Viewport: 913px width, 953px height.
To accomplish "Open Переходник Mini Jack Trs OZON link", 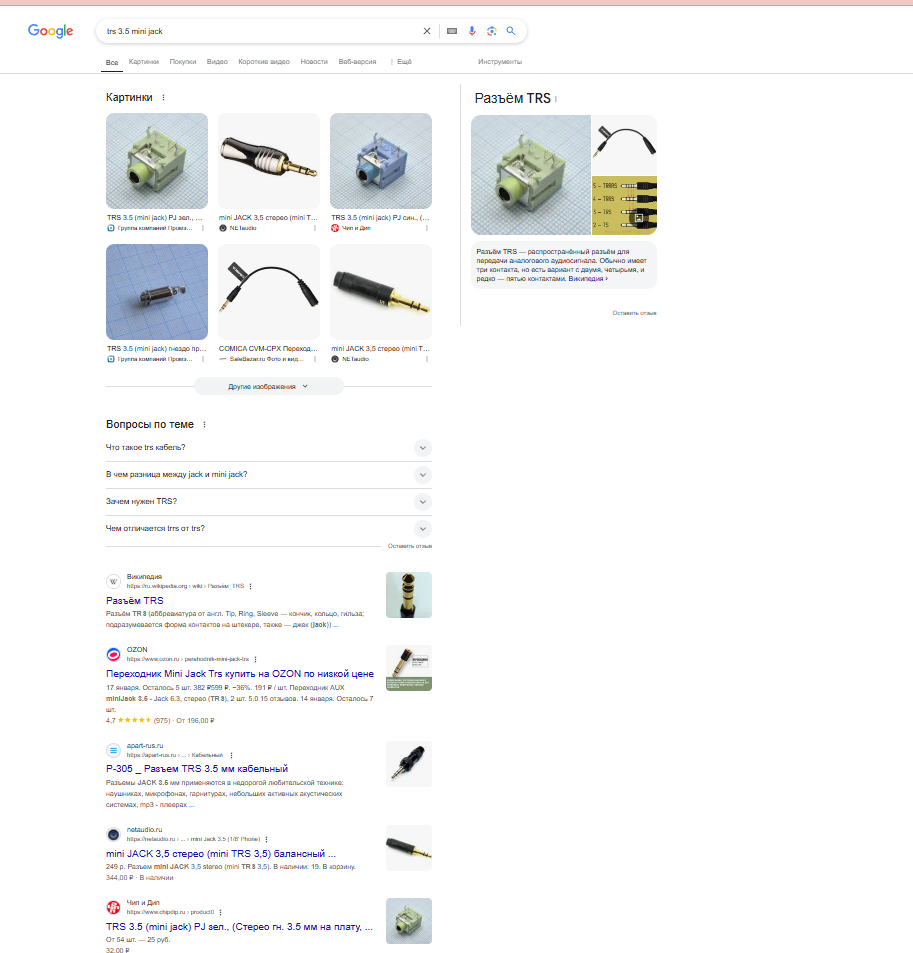I will pos(239,673).
